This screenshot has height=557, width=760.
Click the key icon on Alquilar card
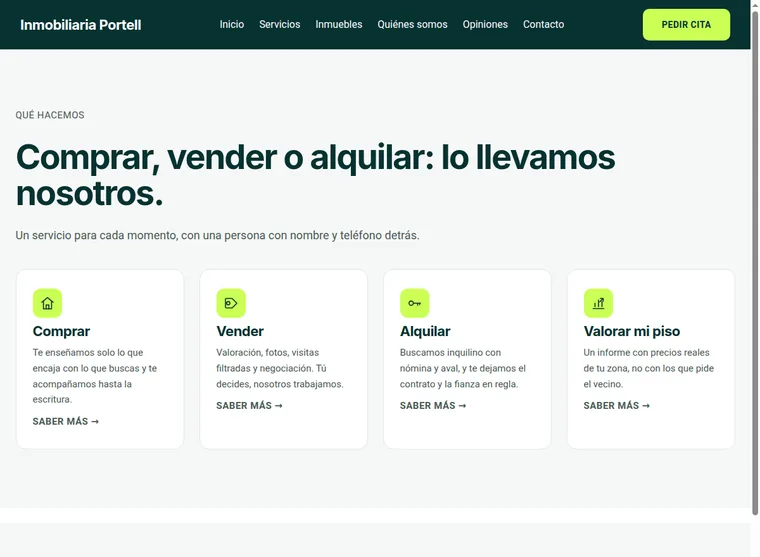[x=414, y=303]
